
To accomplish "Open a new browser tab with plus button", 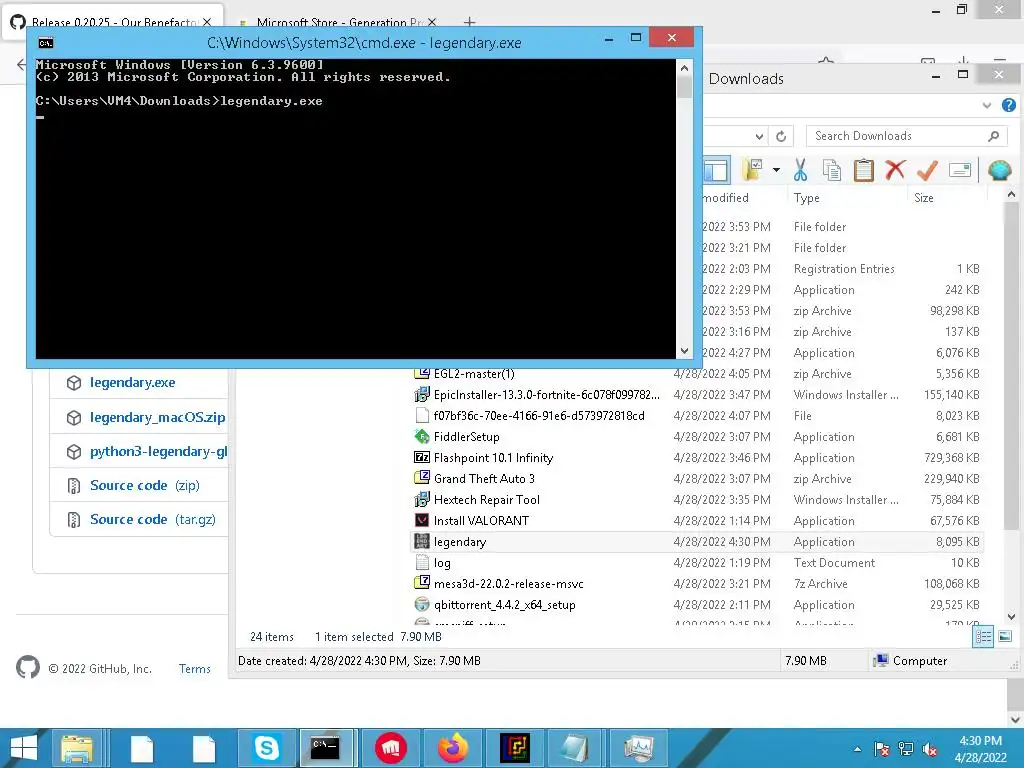I will coord(469,22).
